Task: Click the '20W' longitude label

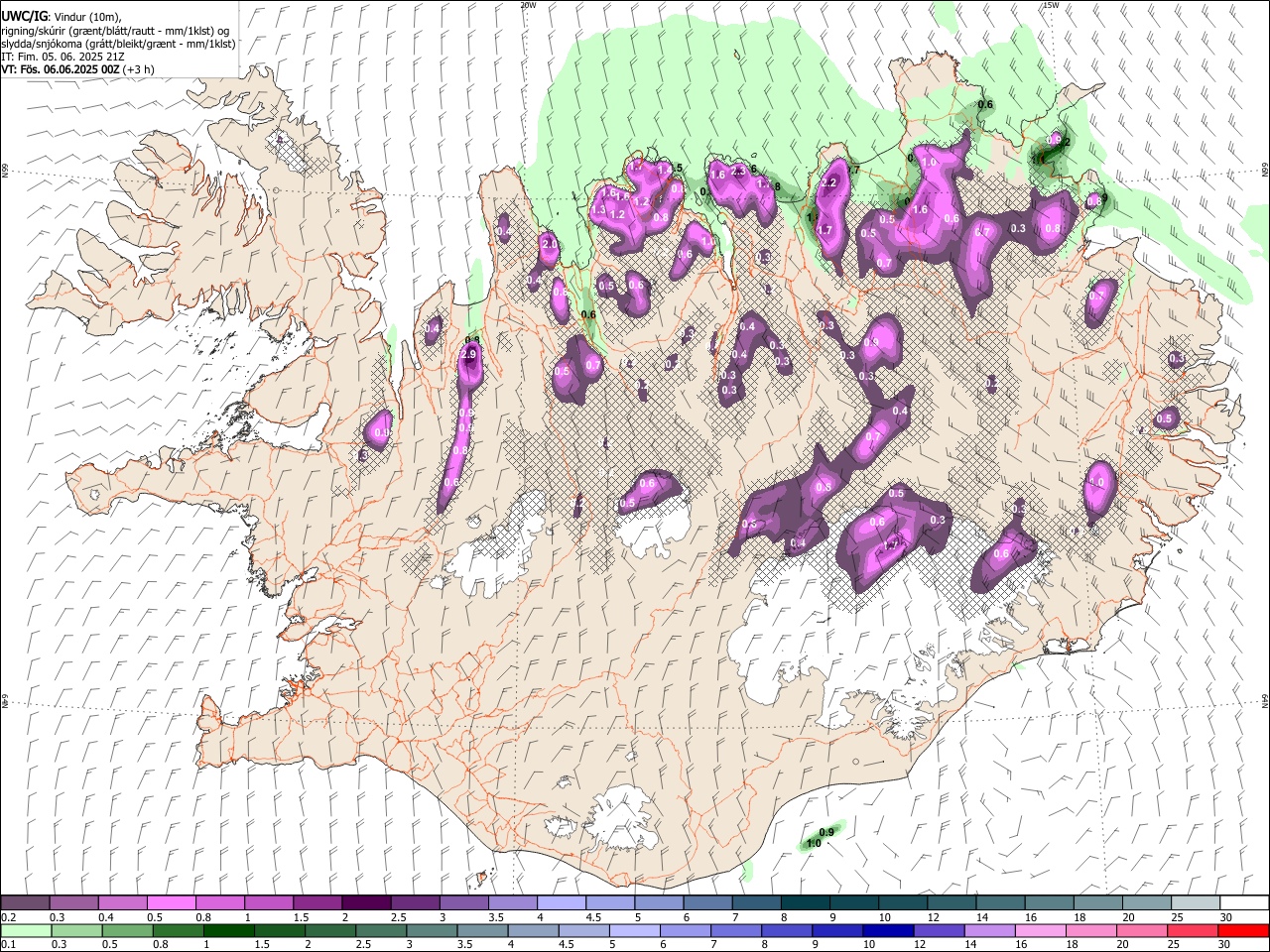Action: 528,5
